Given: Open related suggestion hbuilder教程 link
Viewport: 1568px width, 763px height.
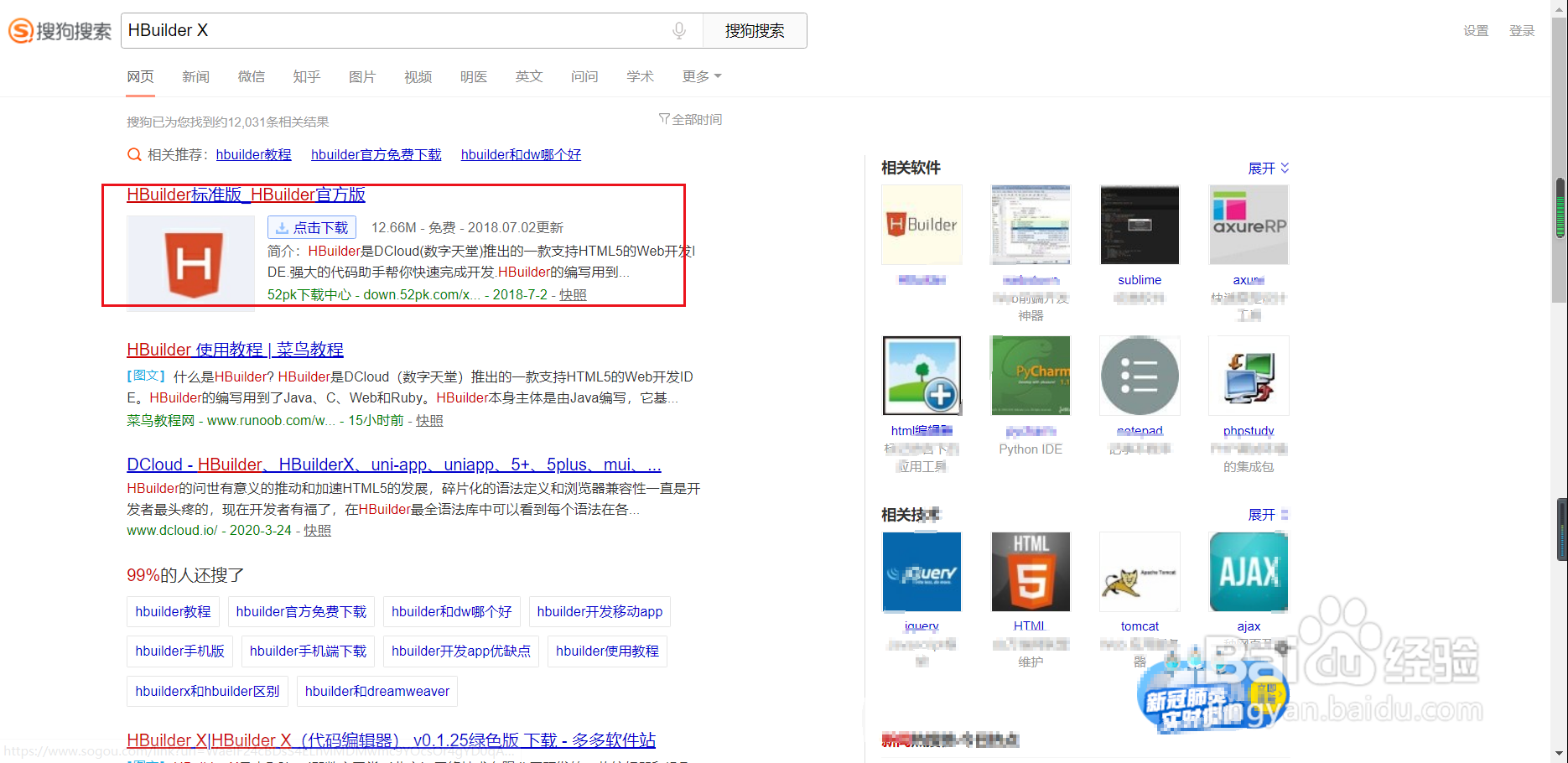Looking at the screenshot, I should (254, 155).
